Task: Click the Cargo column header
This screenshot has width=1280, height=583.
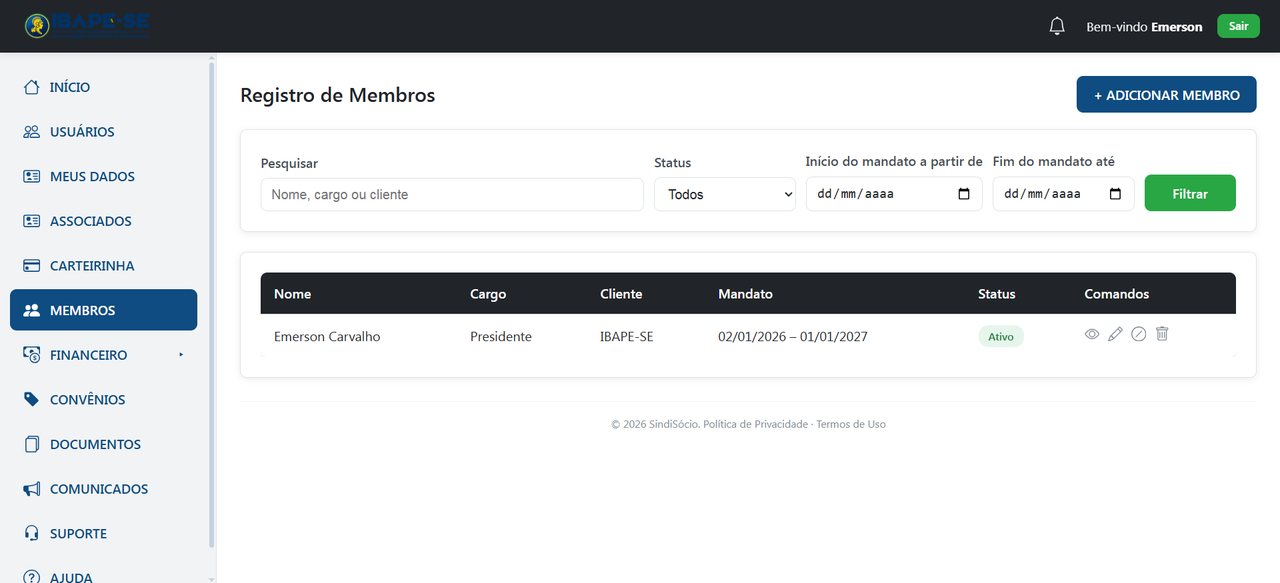Action: tap(488, 294)
